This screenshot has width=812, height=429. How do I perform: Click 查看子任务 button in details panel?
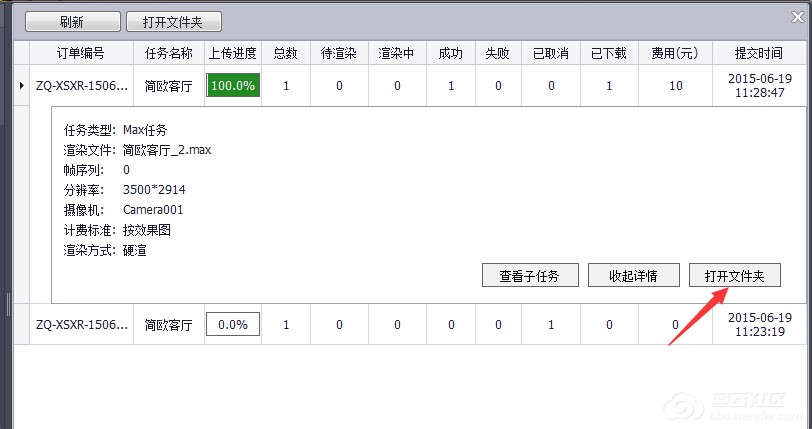pos(528,276)
